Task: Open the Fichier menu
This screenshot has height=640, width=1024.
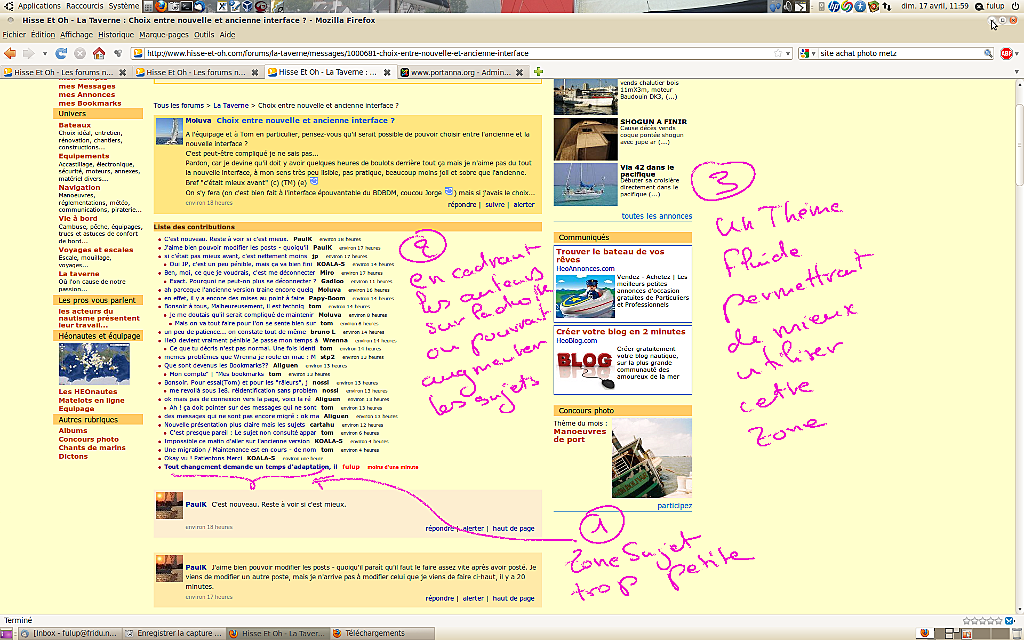Action: coord(14,35)
